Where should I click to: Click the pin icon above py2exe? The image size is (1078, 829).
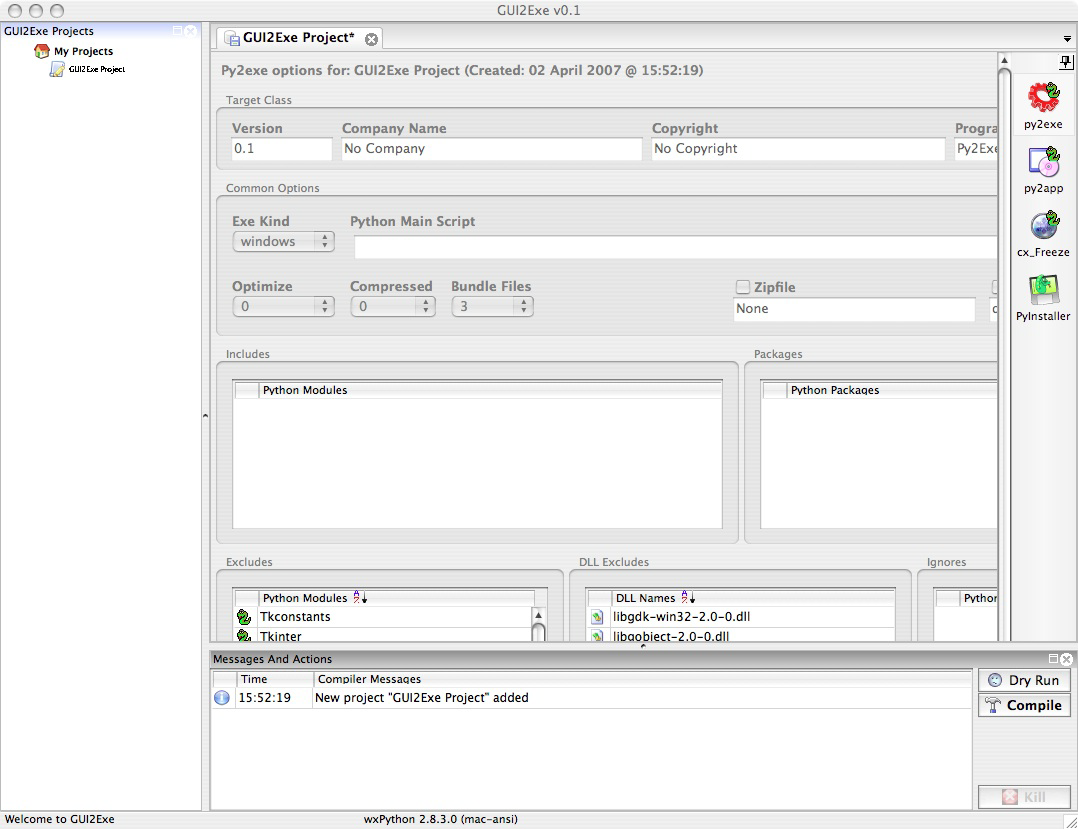(x=1066, y=63)
